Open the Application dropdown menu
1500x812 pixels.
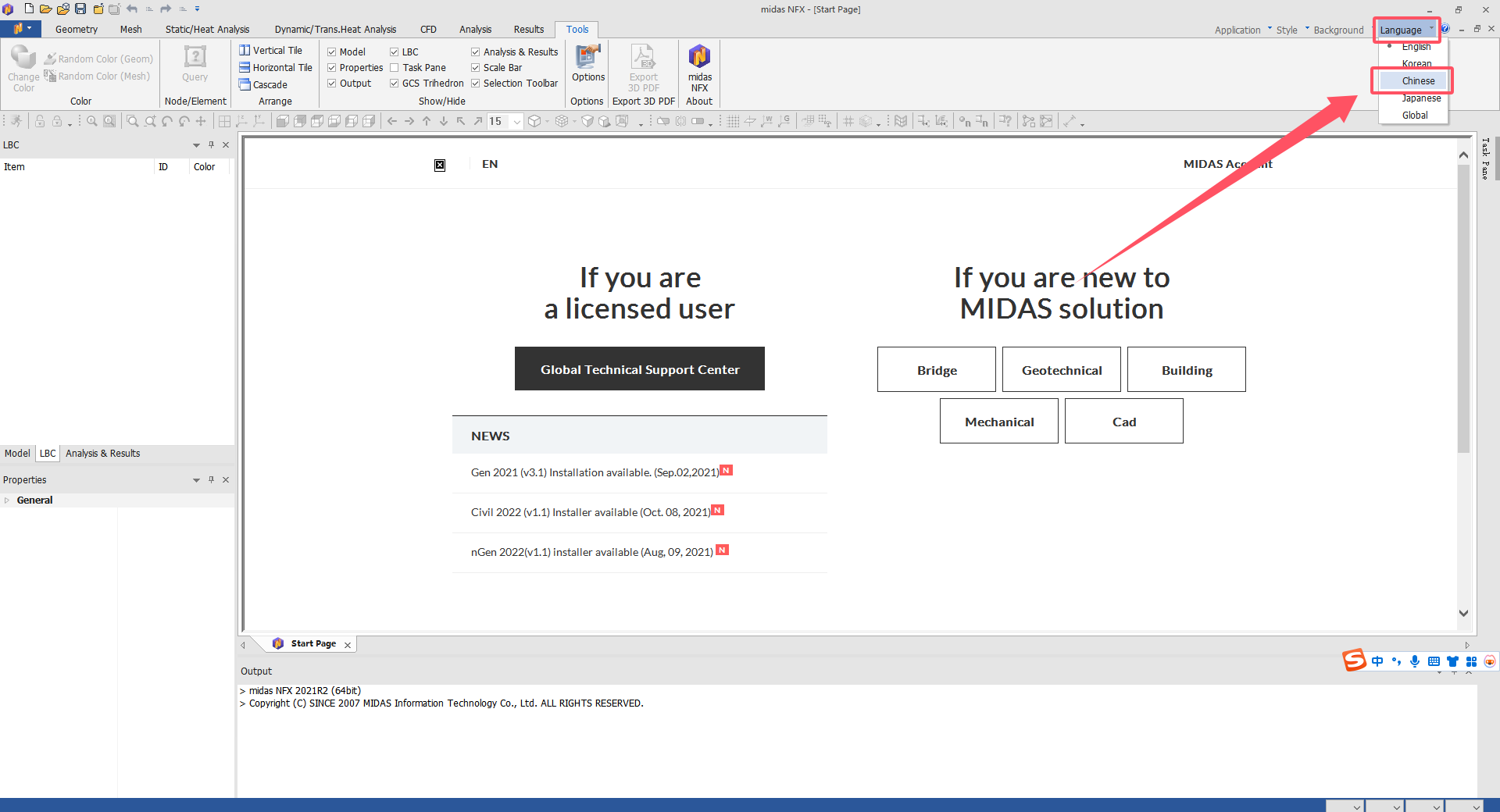[x=1242, y=30]
